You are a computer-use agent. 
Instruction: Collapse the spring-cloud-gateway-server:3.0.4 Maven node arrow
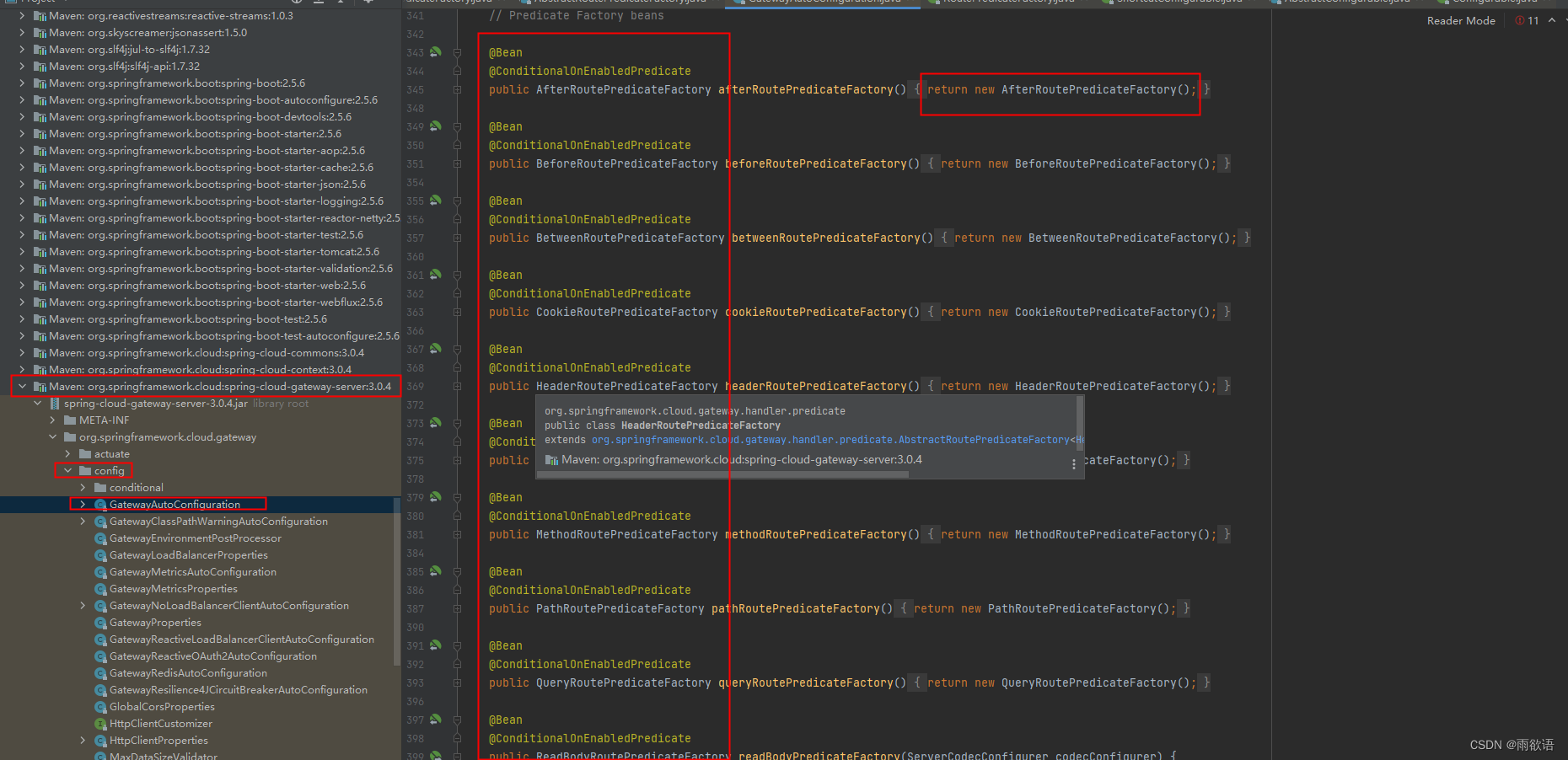tap(22, 387)
